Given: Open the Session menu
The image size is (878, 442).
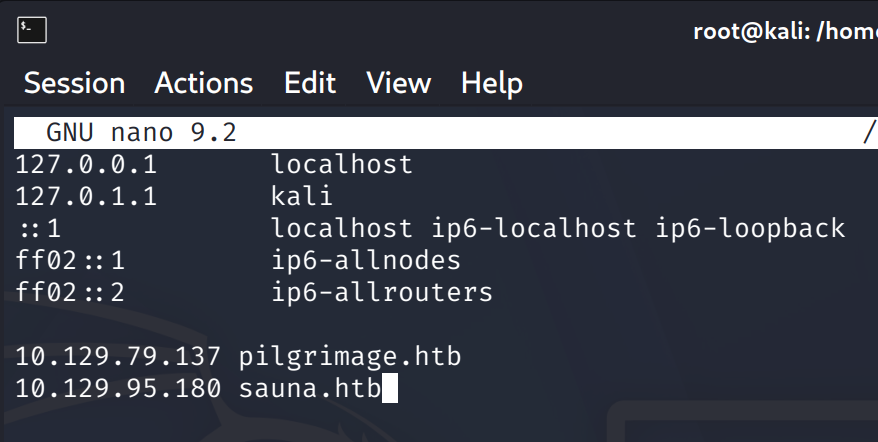Looking at the screenshot, I should coord(74,83).
